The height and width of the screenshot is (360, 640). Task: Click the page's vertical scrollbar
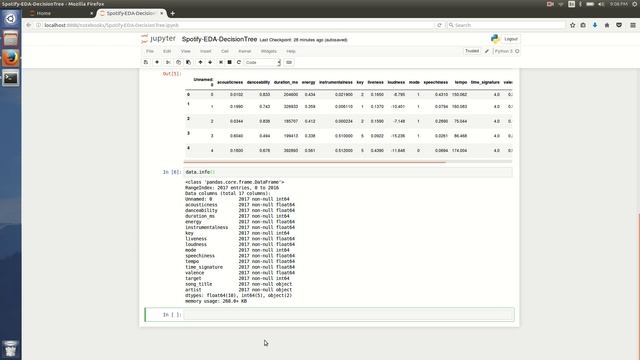point(638,286)
